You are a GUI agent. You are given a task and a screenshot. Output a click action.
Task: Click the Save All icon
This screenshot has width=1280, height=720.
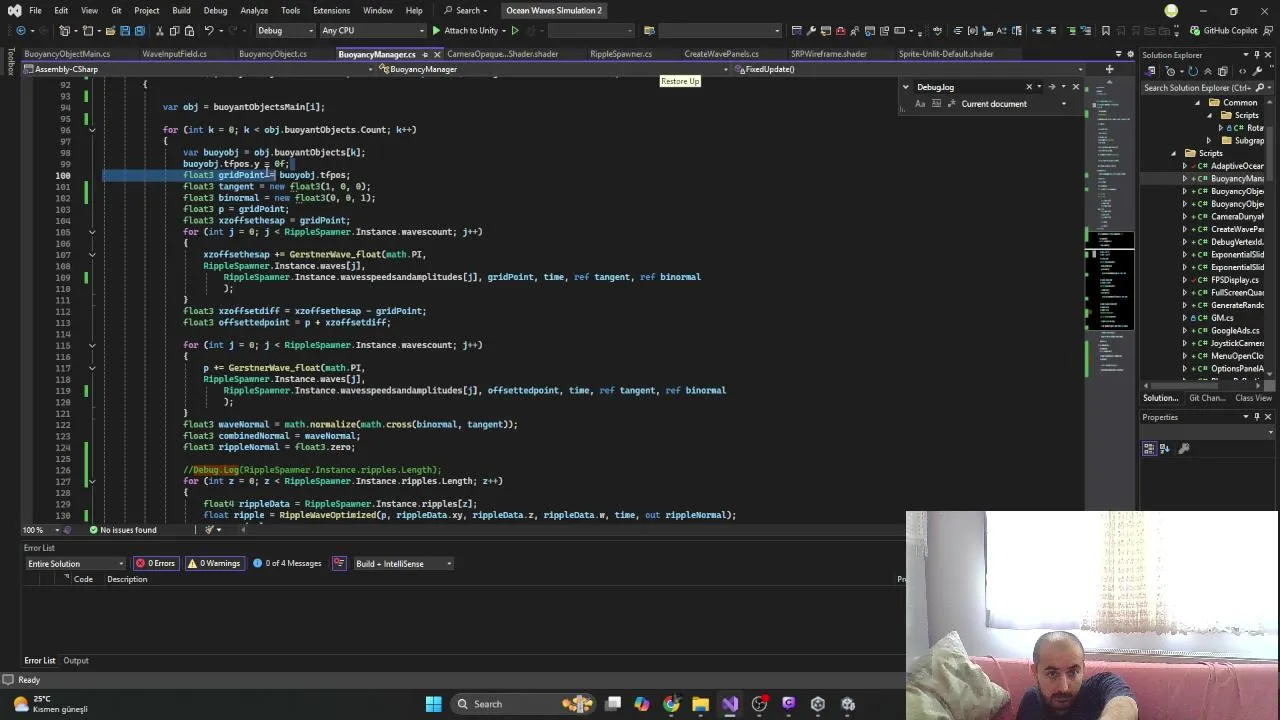[140, 30]
